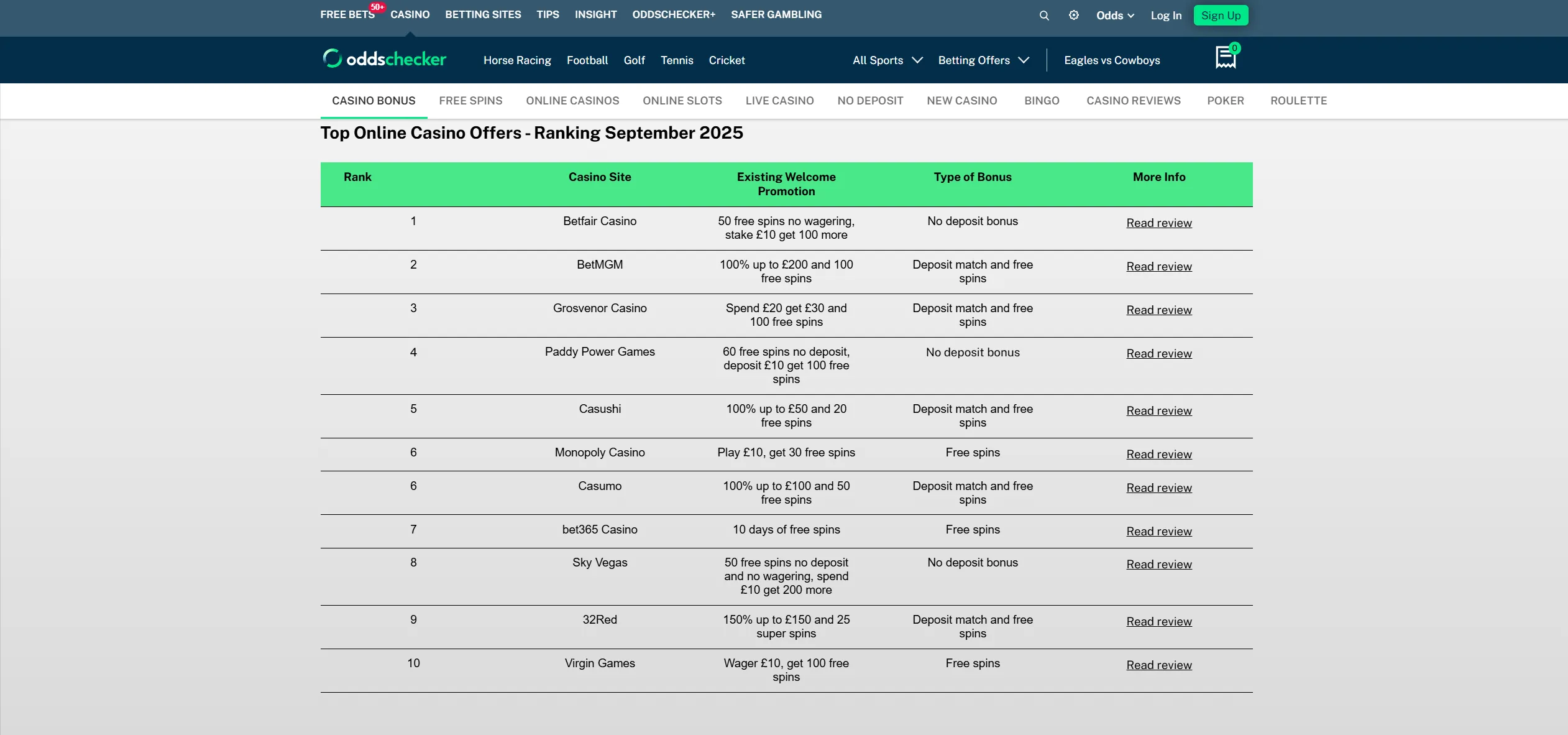Expand the Odds format dropdown
Viewport: 1568px width, 735px height.
pyautogui.click(x=1115, y=16)
